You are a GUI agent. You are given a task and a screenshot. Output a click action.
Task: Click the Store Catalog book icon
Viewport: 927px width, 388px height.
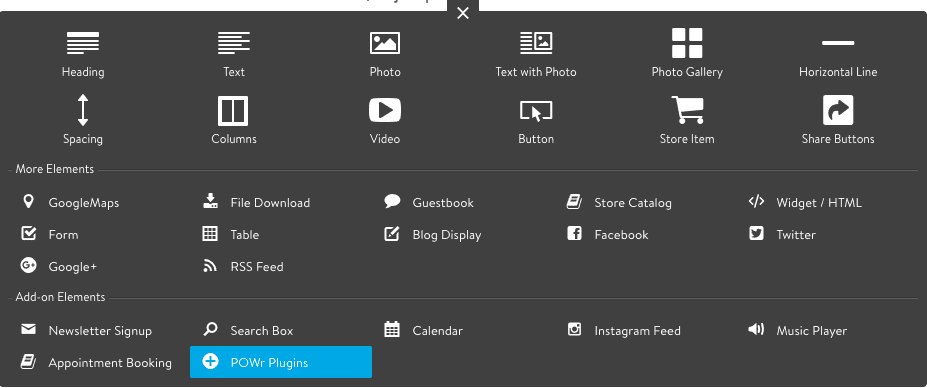point(574,202)
